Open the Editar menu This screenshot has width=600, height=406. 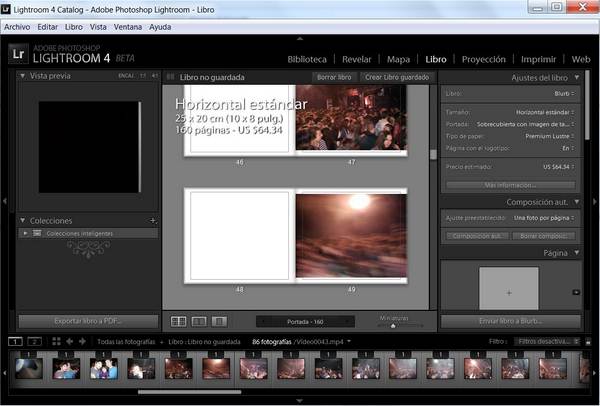(x=47, y=27)
